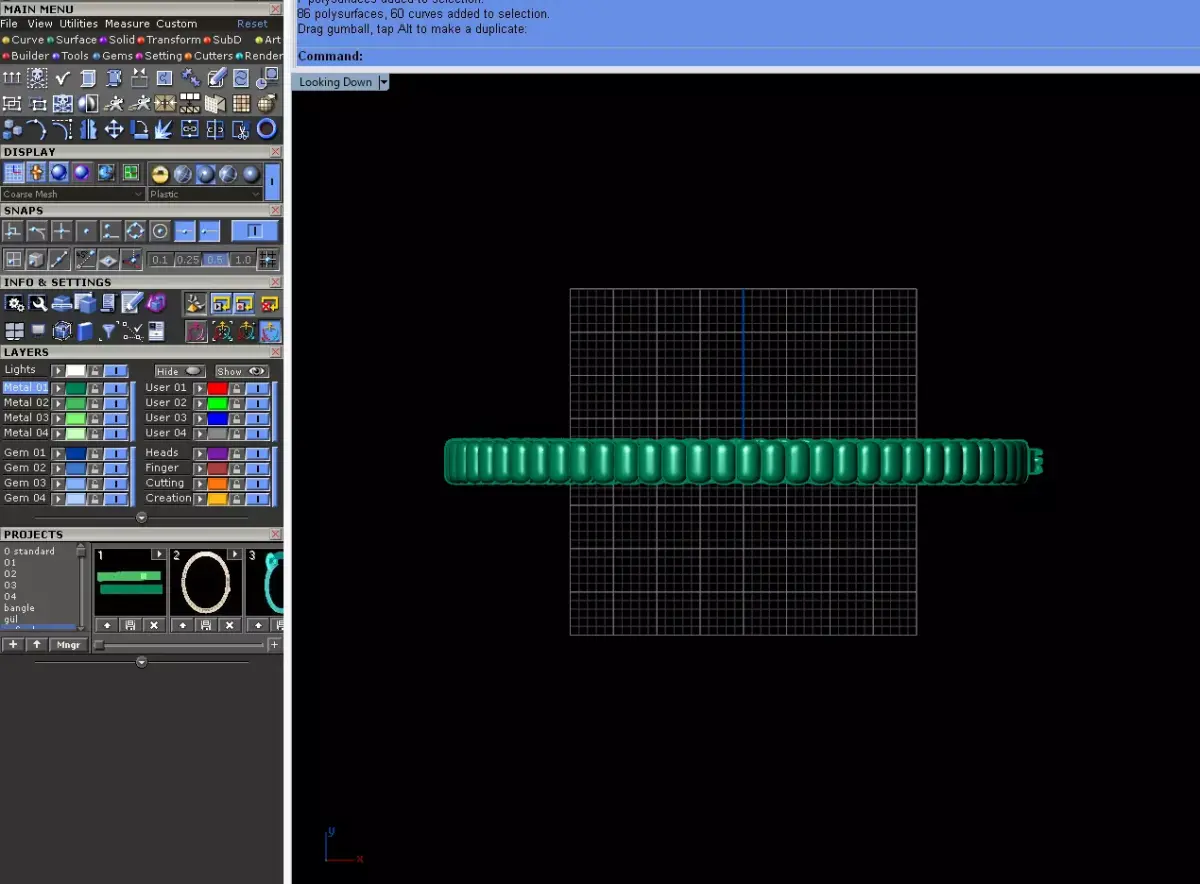1200x884 pixels.
Task: Click the Reset link in Main Menu
Action: tap(252, 24)
